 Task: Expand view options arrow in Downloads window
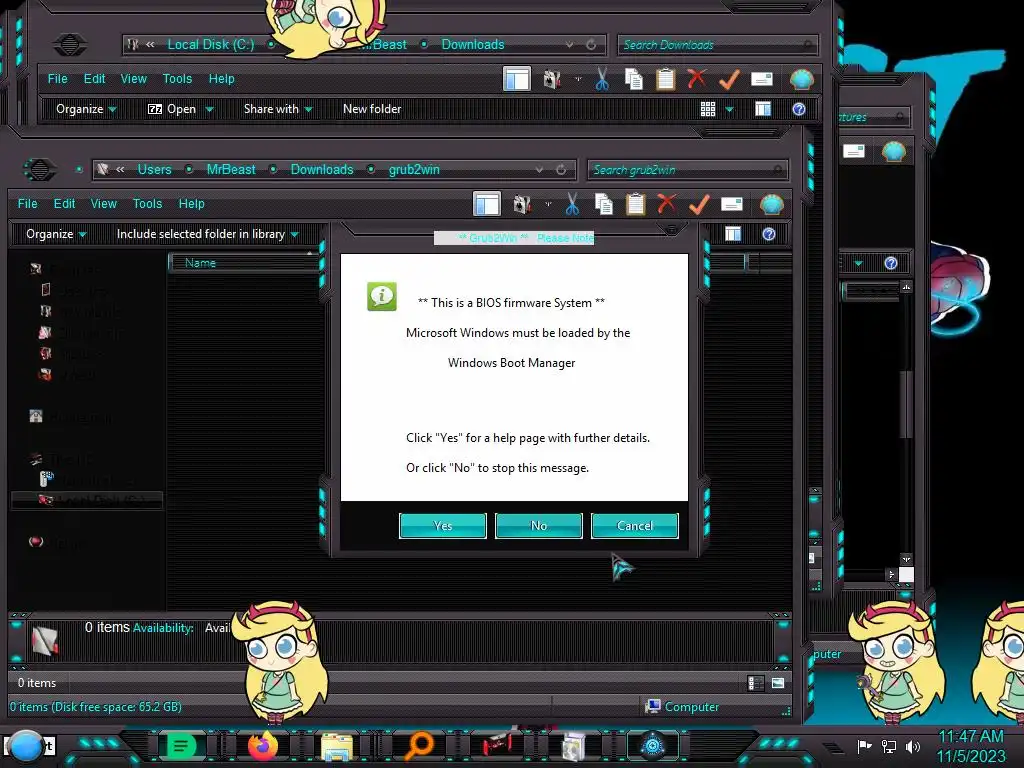tap(729, 110)
